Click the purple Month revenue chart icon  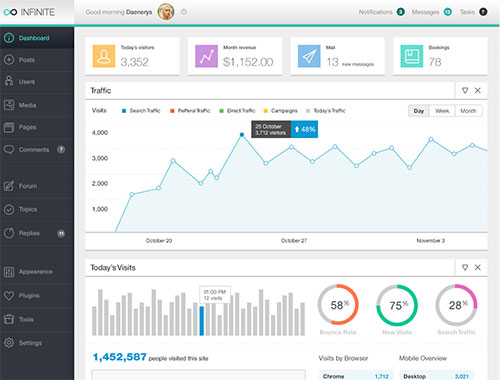(206, 56)
